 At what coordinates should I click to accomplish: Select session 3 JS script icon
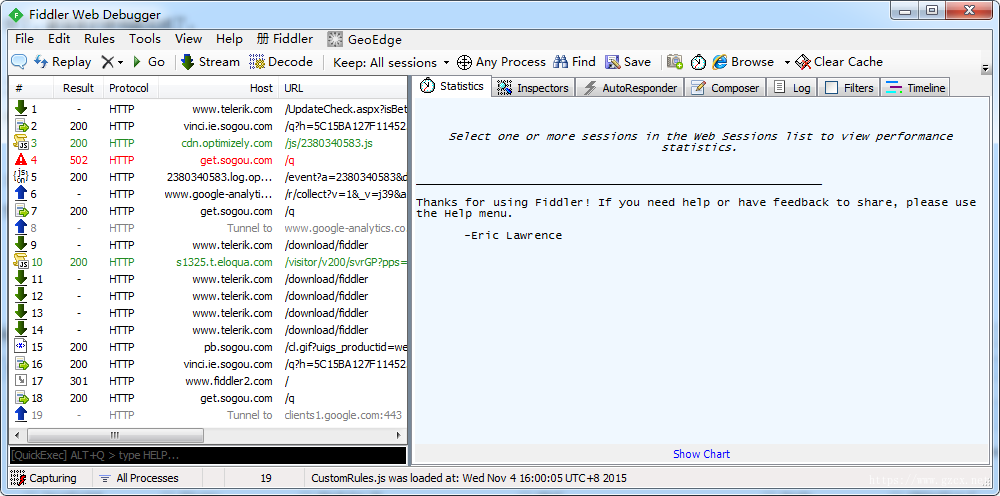pos(20,143)
